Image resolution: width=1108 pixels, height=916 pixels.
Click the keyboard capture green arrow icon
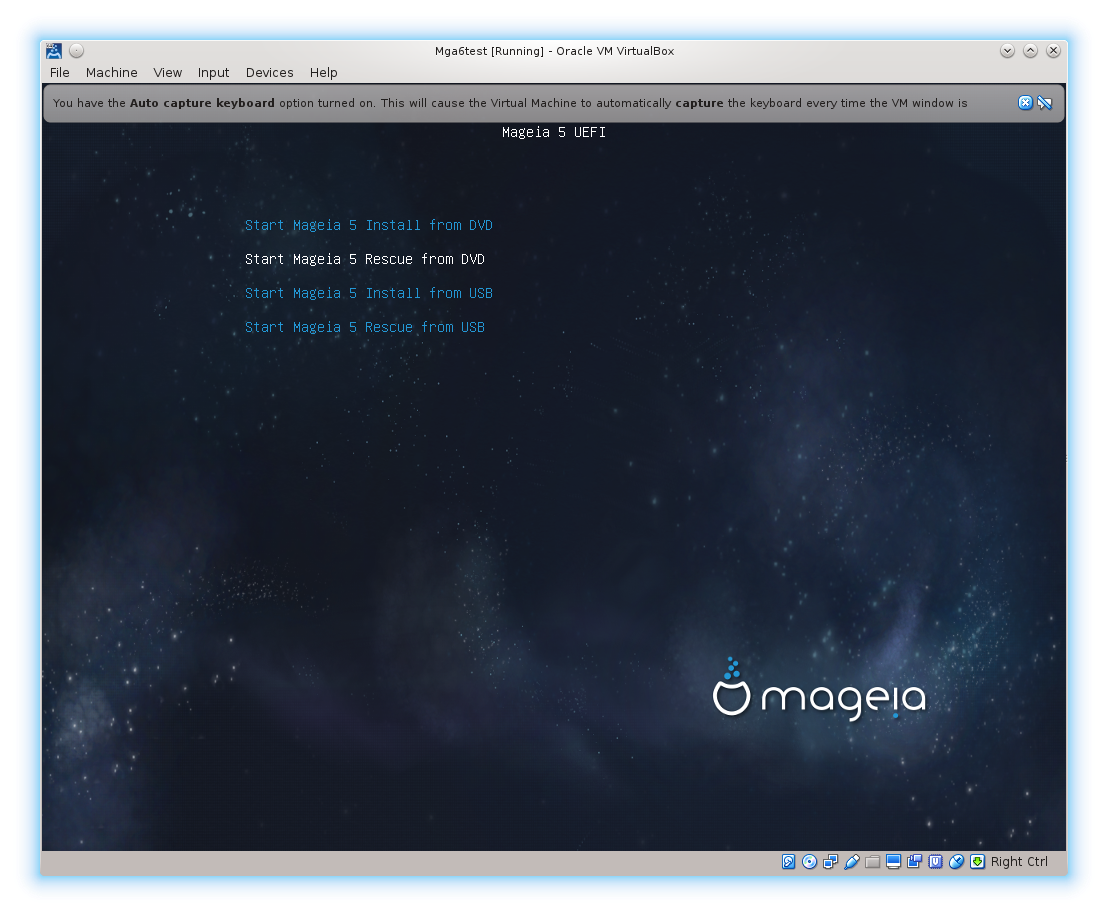[977, 862]
